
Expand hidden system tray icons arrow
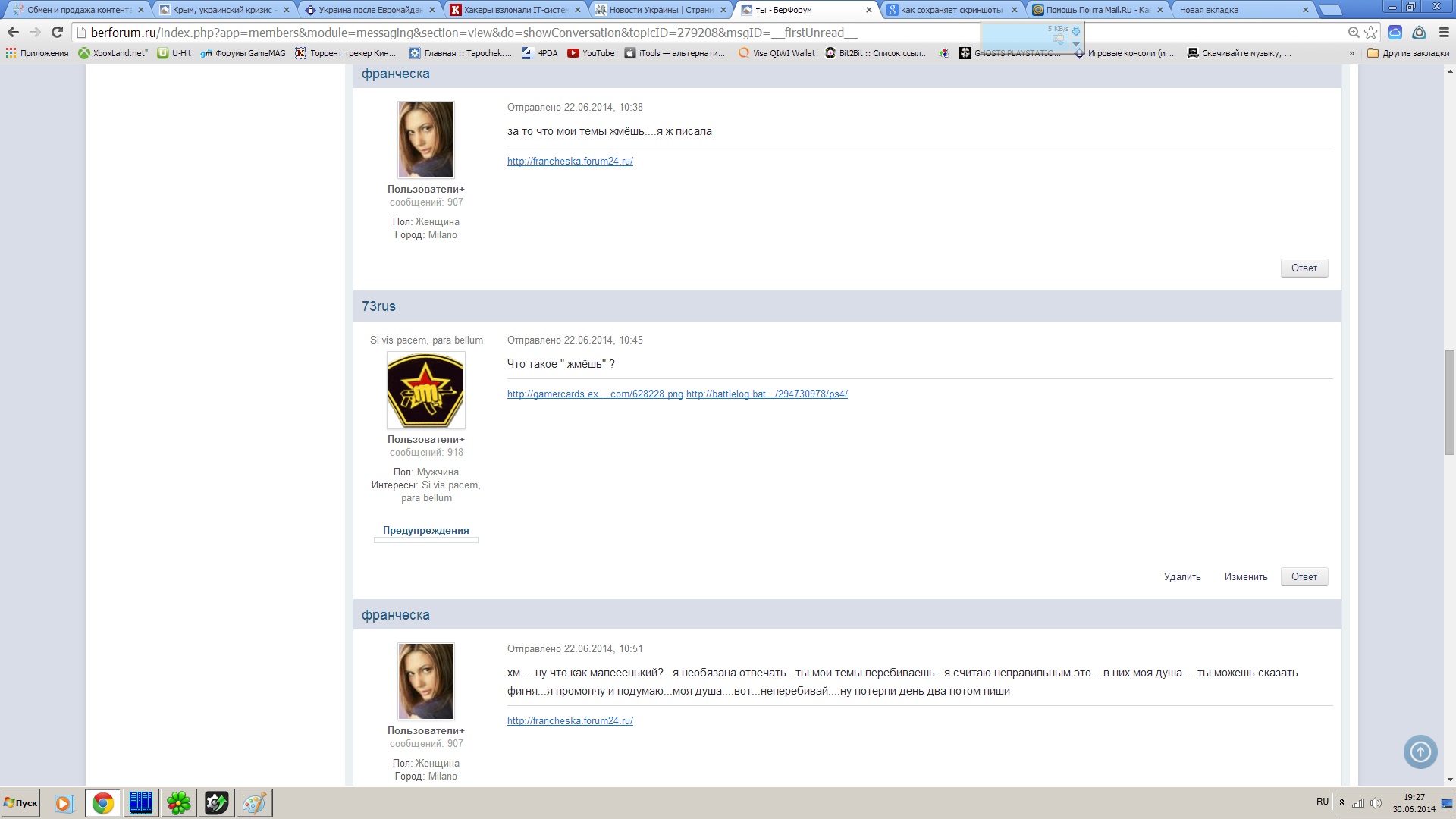1341,802
